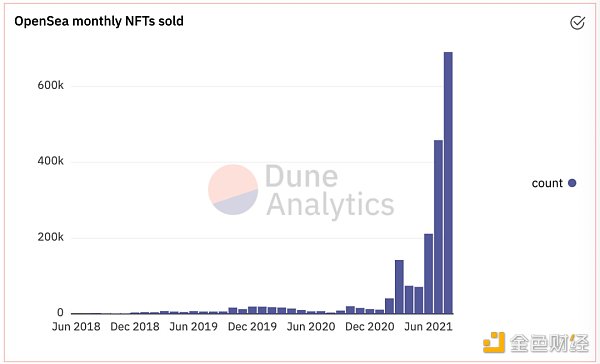Open the OpenSea monthly NFTs sold title

tap(99, 21)
